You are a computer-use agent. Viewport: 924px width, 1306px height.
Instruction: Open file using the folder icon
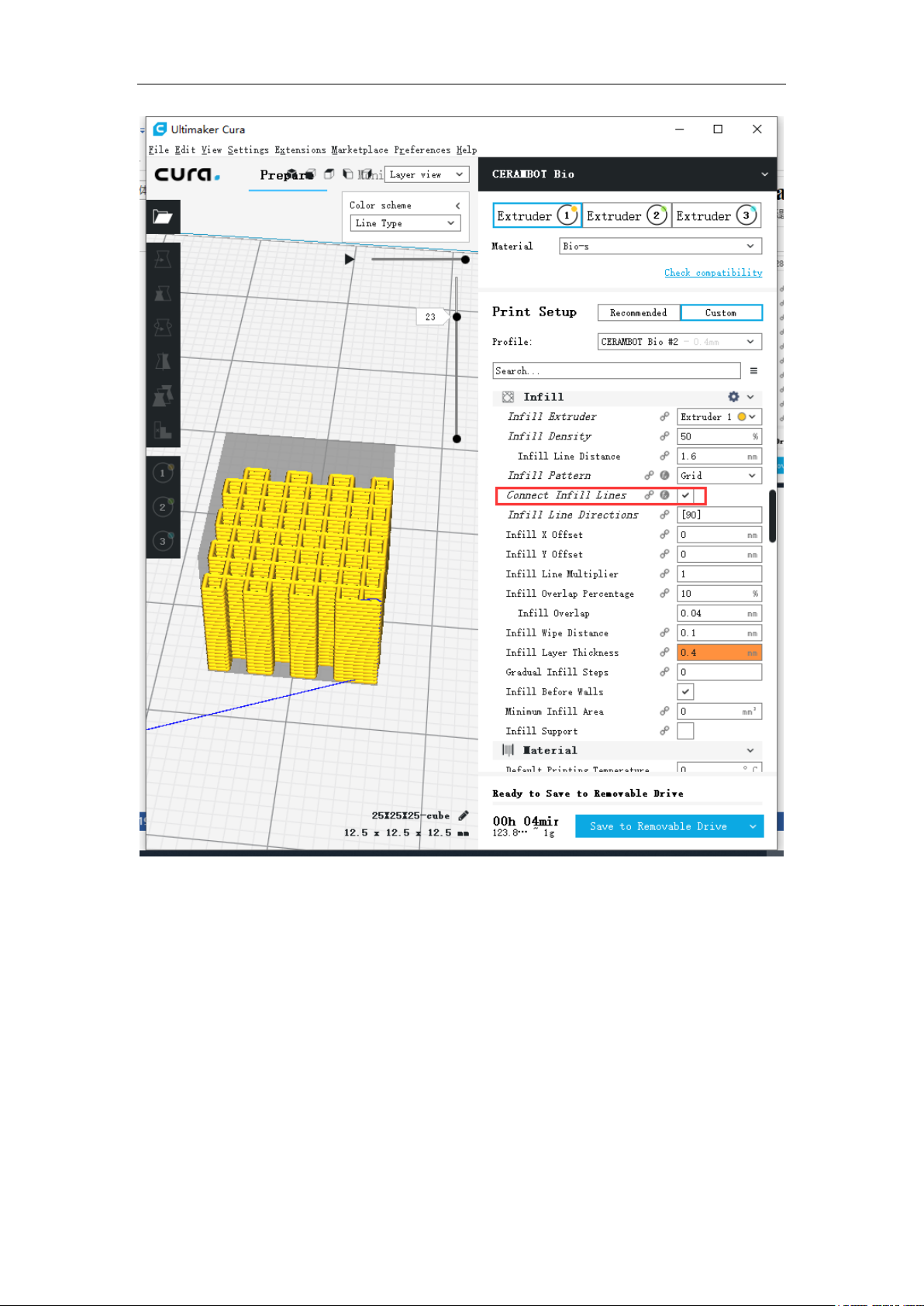[163, 216]
